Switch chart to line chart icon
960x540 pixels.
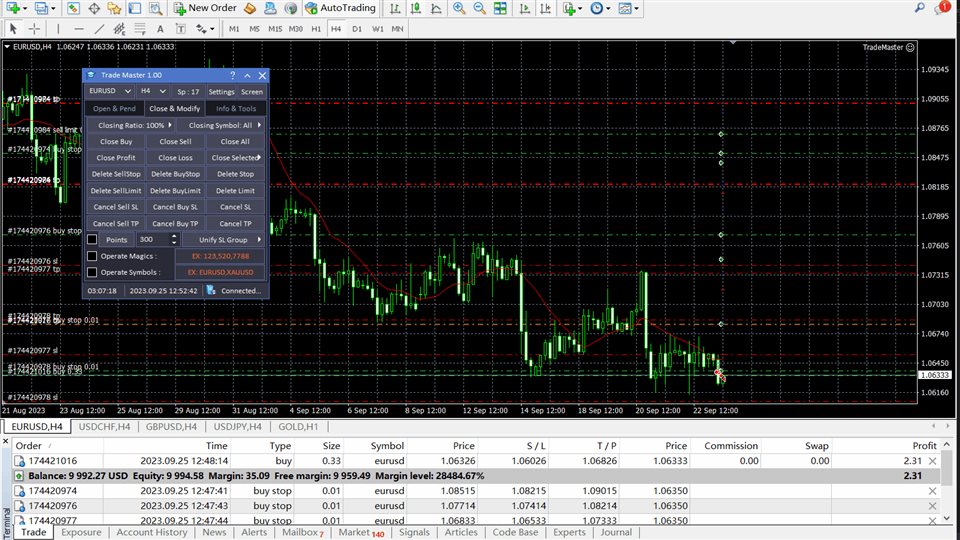point(436,8)
